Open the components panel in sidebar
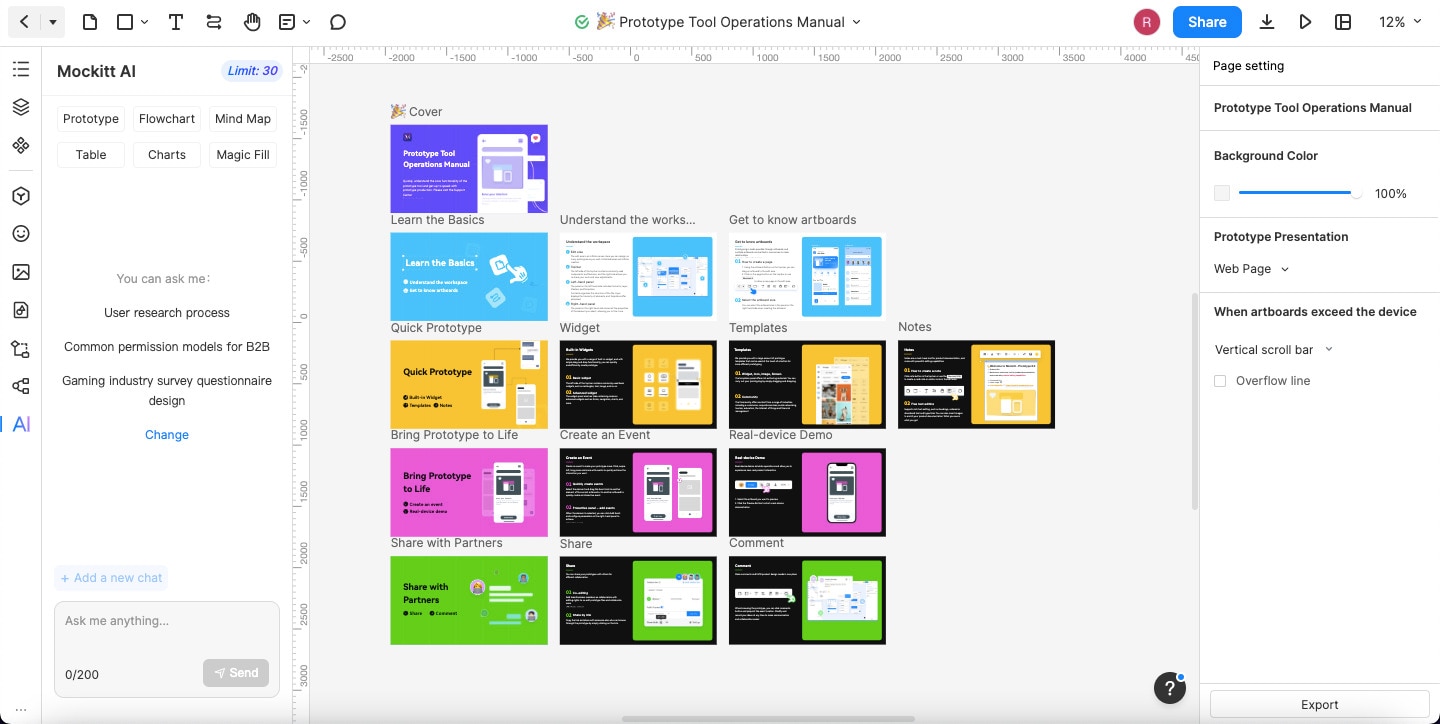This screenshot has width=1440, height=724. (21, 145)
